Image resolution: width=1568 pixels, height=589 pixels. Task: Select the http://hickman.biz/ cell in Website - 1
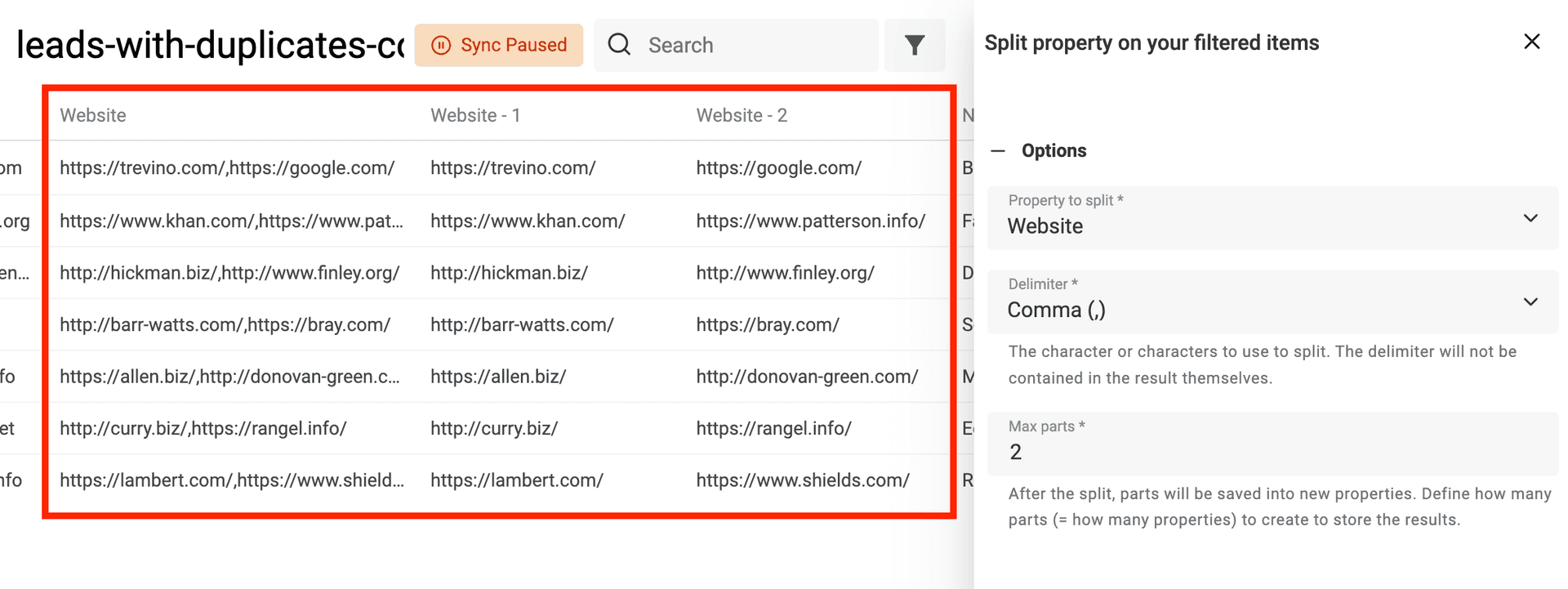[509, 273]
